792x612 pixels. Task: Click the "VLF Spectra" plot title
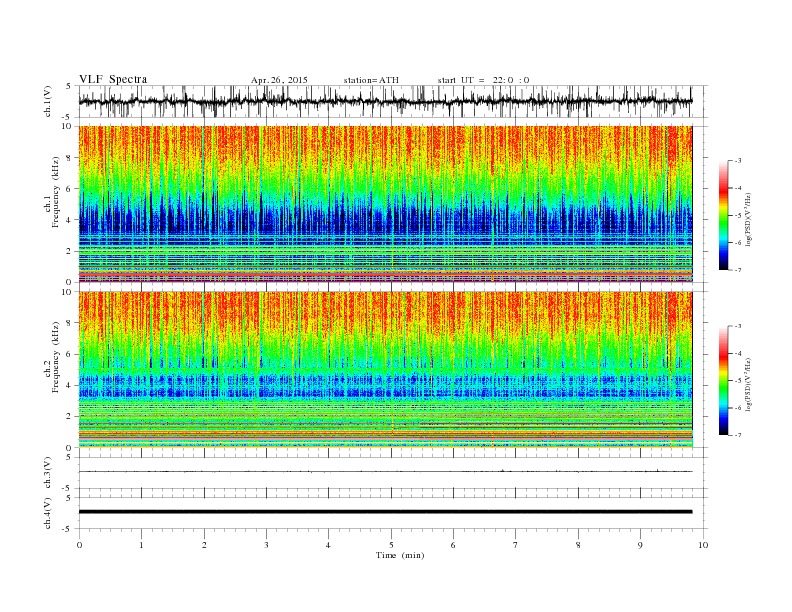[113, 79]
